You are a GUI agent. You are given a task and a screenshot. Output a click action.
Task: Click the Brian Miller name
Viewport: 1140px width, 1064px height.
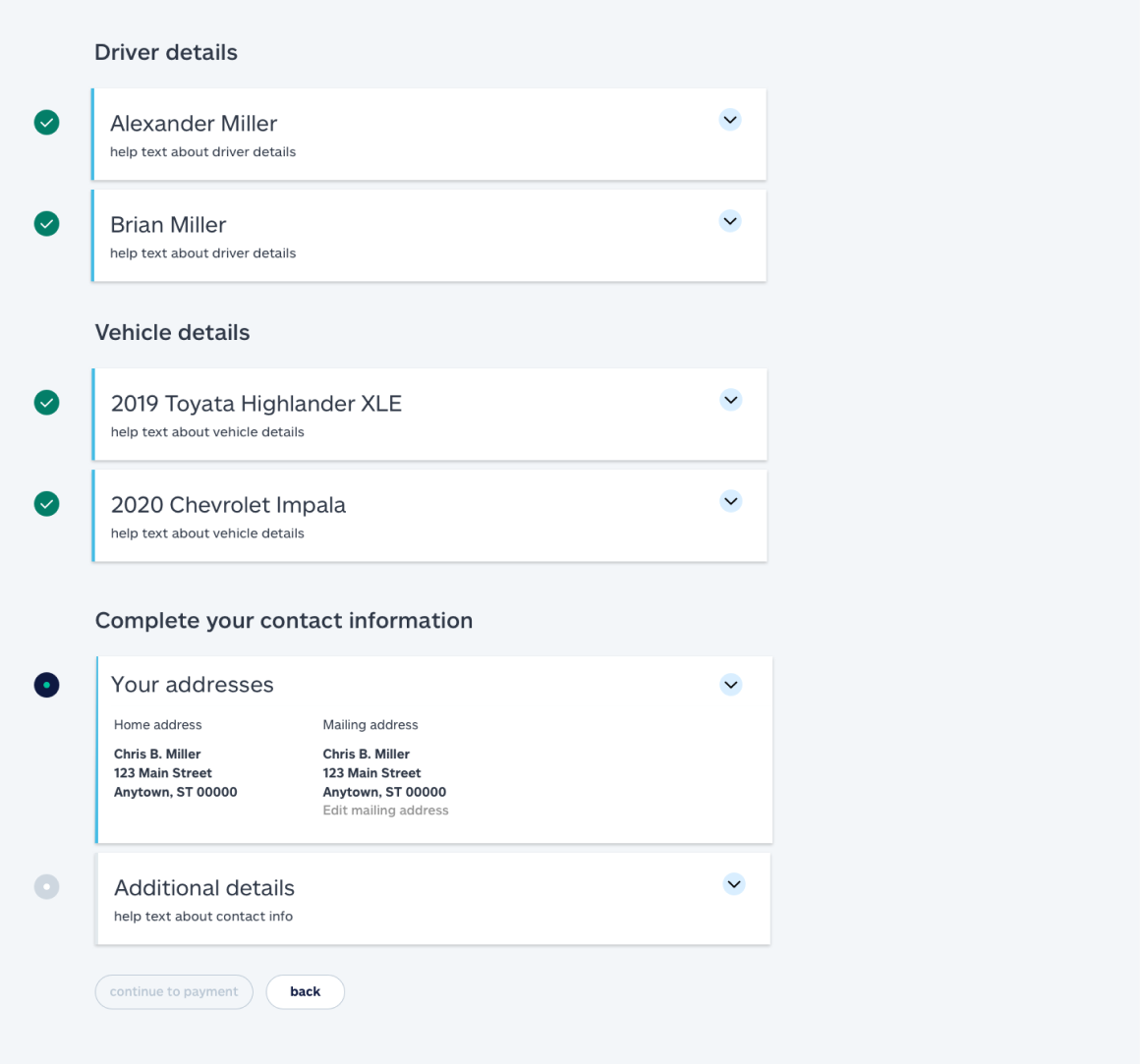(168, 225)
